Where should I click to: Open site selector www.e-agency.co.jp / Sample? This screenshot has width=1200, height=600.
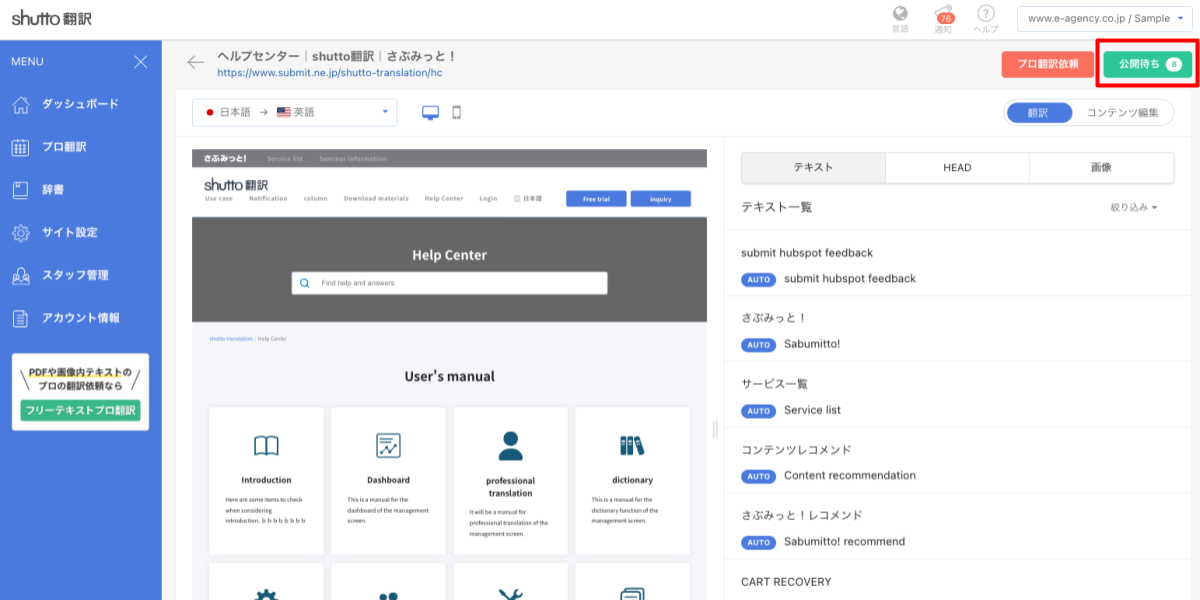pyautogui.click(x=1104, y=18)
